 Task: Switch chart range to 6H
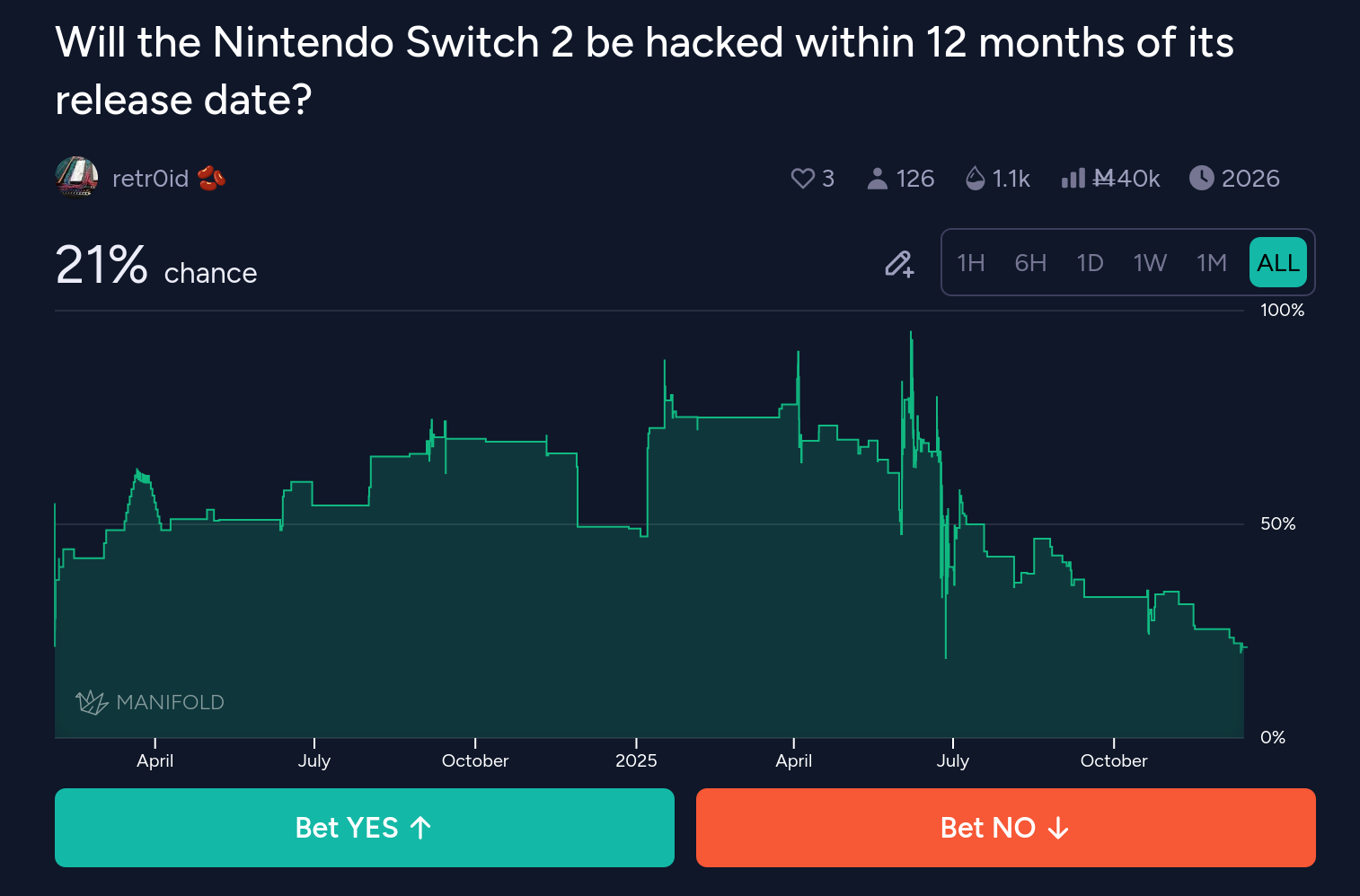tap(1030, 263)
